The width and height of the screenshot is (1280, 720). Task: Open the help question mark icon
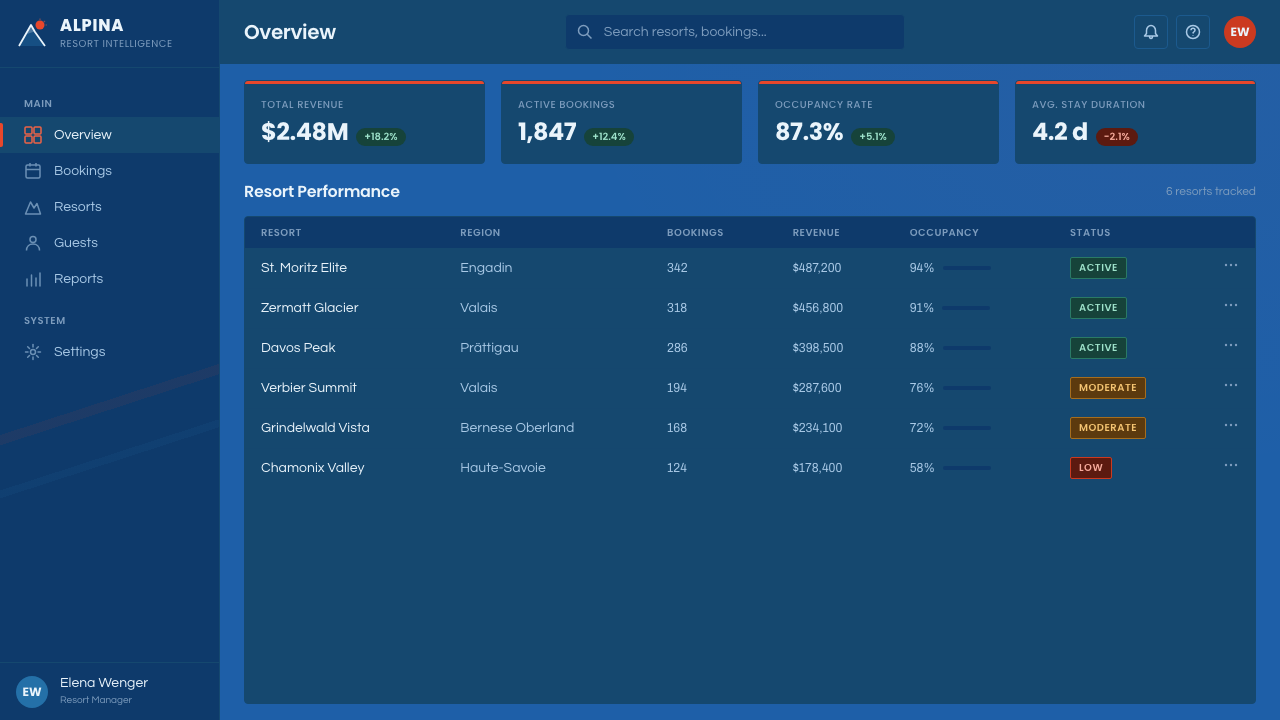click(x=1193, y=32)
